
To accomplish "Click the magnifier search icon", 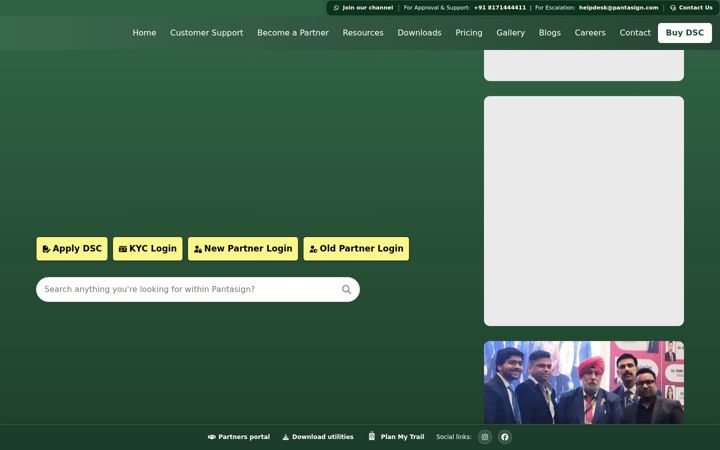I will pos(346,289).
